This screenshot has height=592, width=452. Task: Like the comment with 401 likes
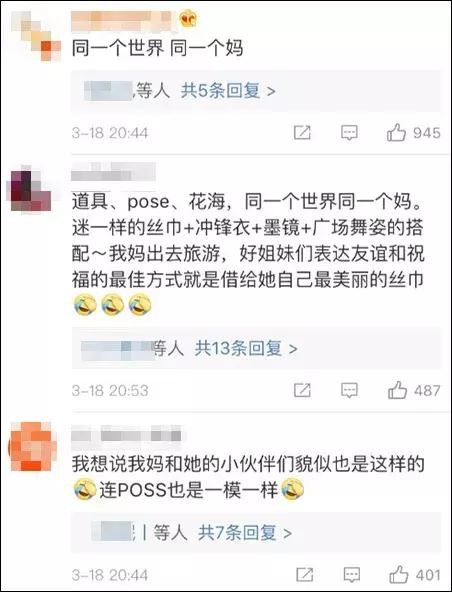pos(399,575)
